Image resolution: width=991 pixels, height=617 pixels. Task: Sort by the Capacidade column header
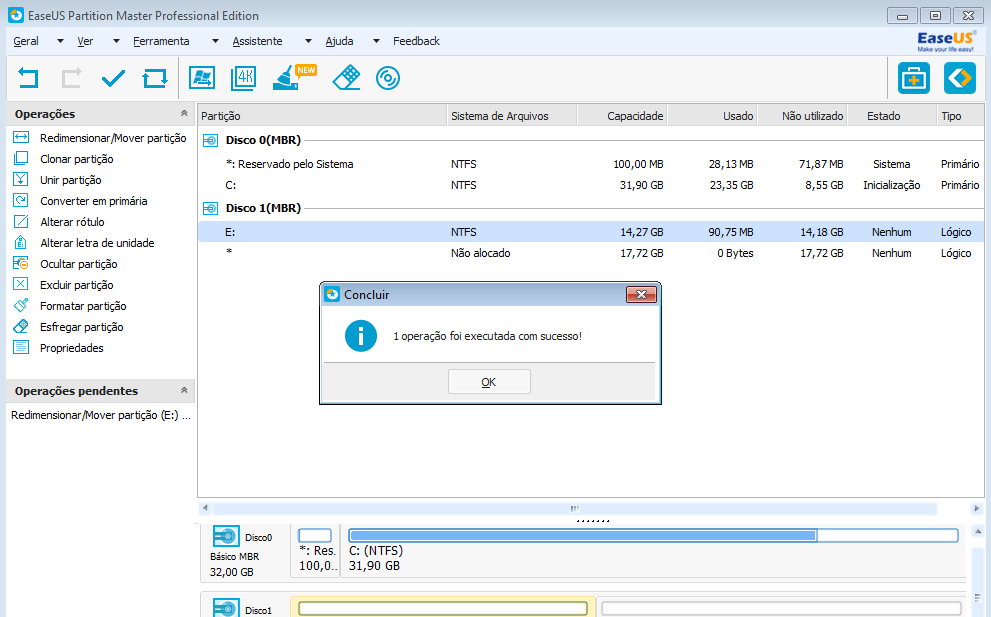pyautogui.click(x=623, y=116)
